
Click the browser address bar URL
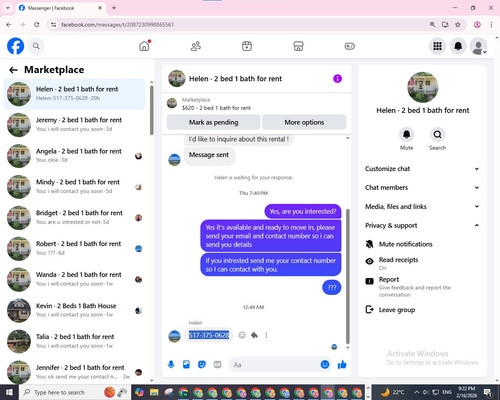[x=117, y=25]
